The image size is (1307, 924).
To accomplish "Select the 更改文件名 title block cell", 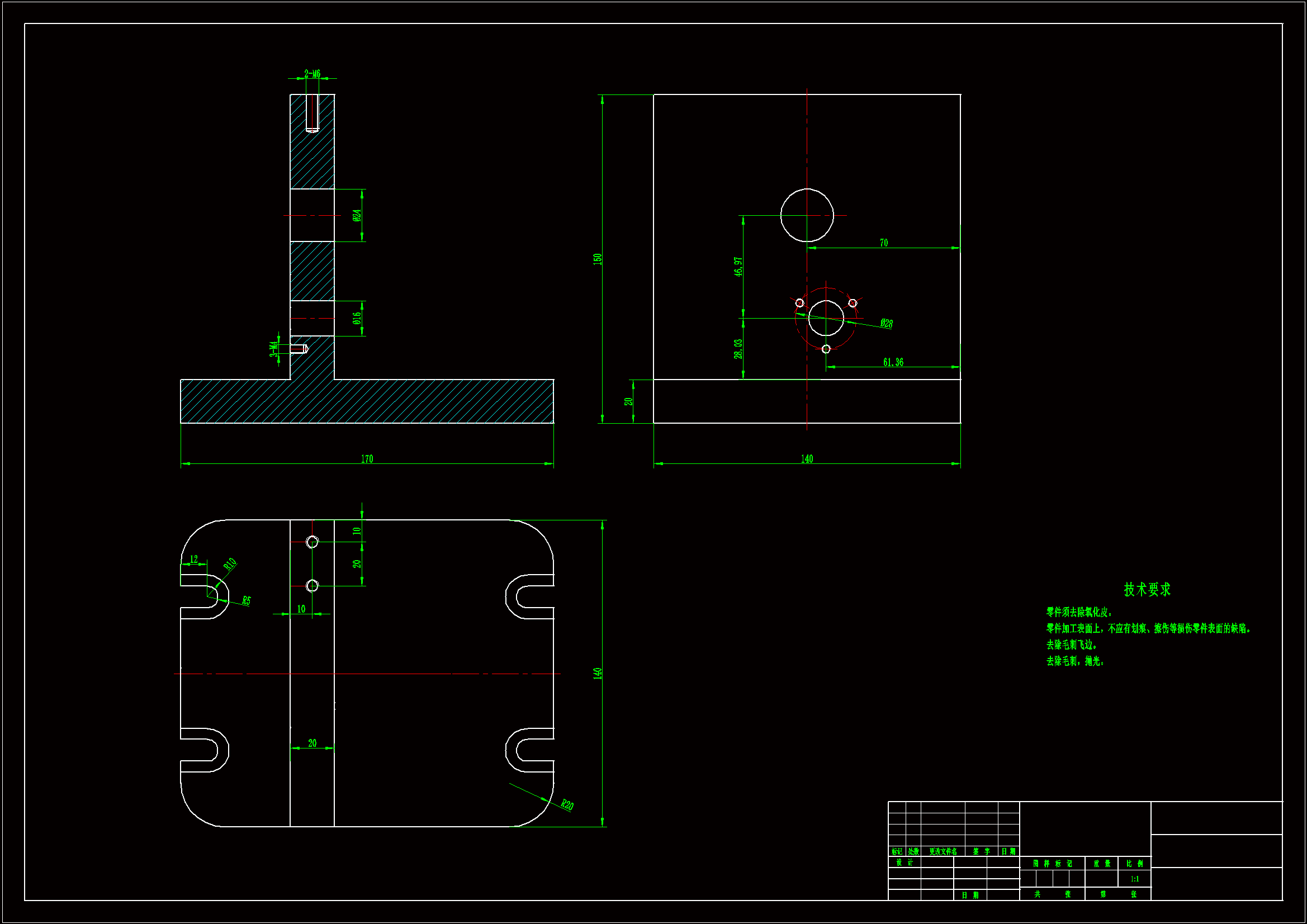I will click(x=943, y=852).
